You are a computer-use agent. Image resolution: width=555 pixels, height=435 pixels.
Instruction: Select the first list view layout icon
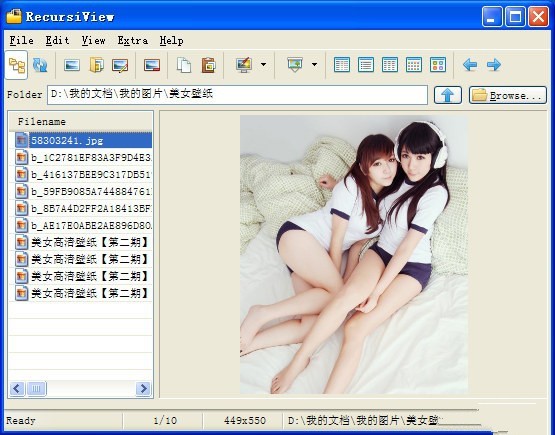(x=342, y=65)
